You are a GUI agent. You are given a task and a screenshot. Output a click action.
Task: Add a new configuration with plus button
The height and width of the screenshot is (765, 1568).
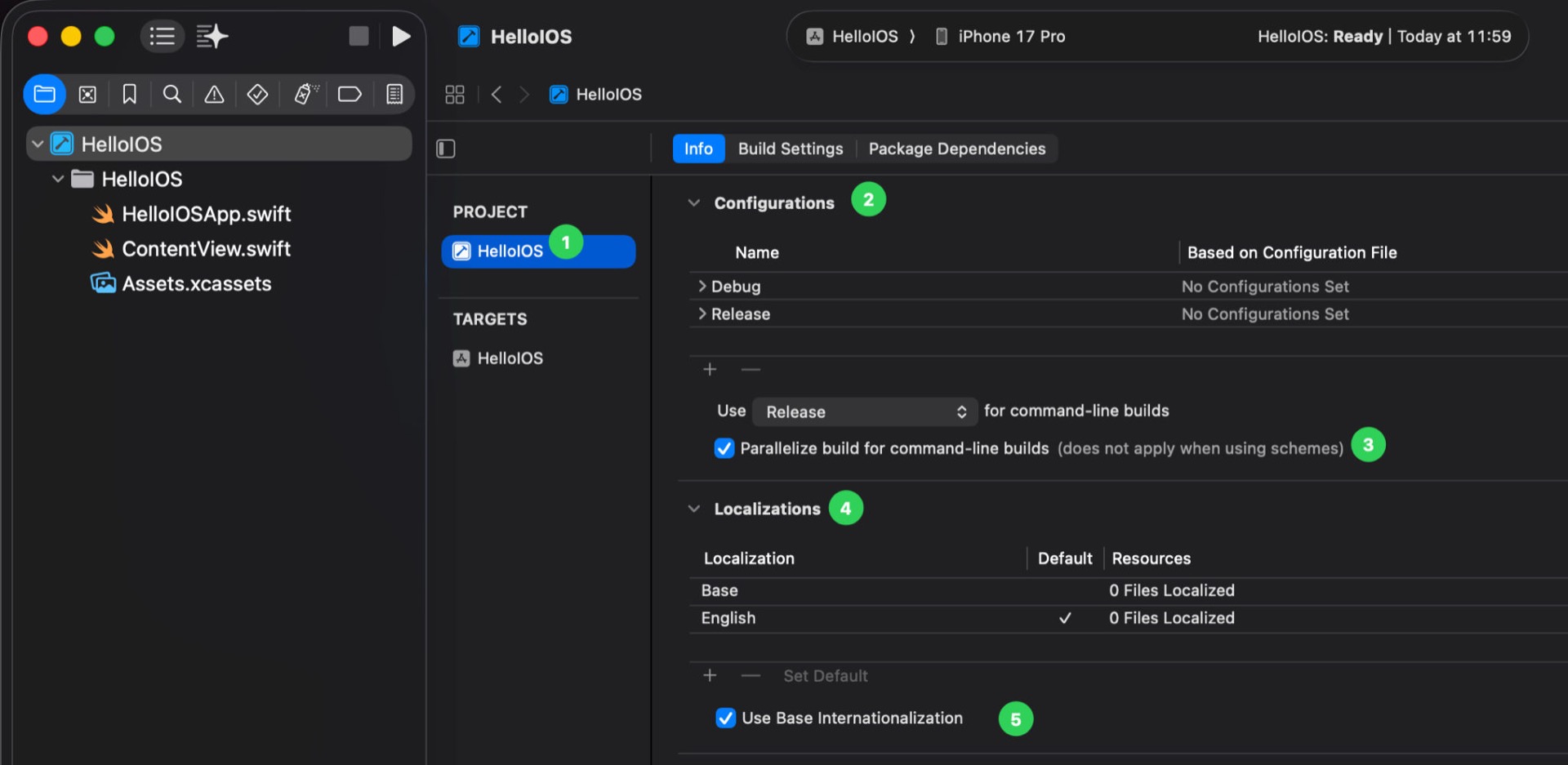pyautogui.click(x=710, y=369)
